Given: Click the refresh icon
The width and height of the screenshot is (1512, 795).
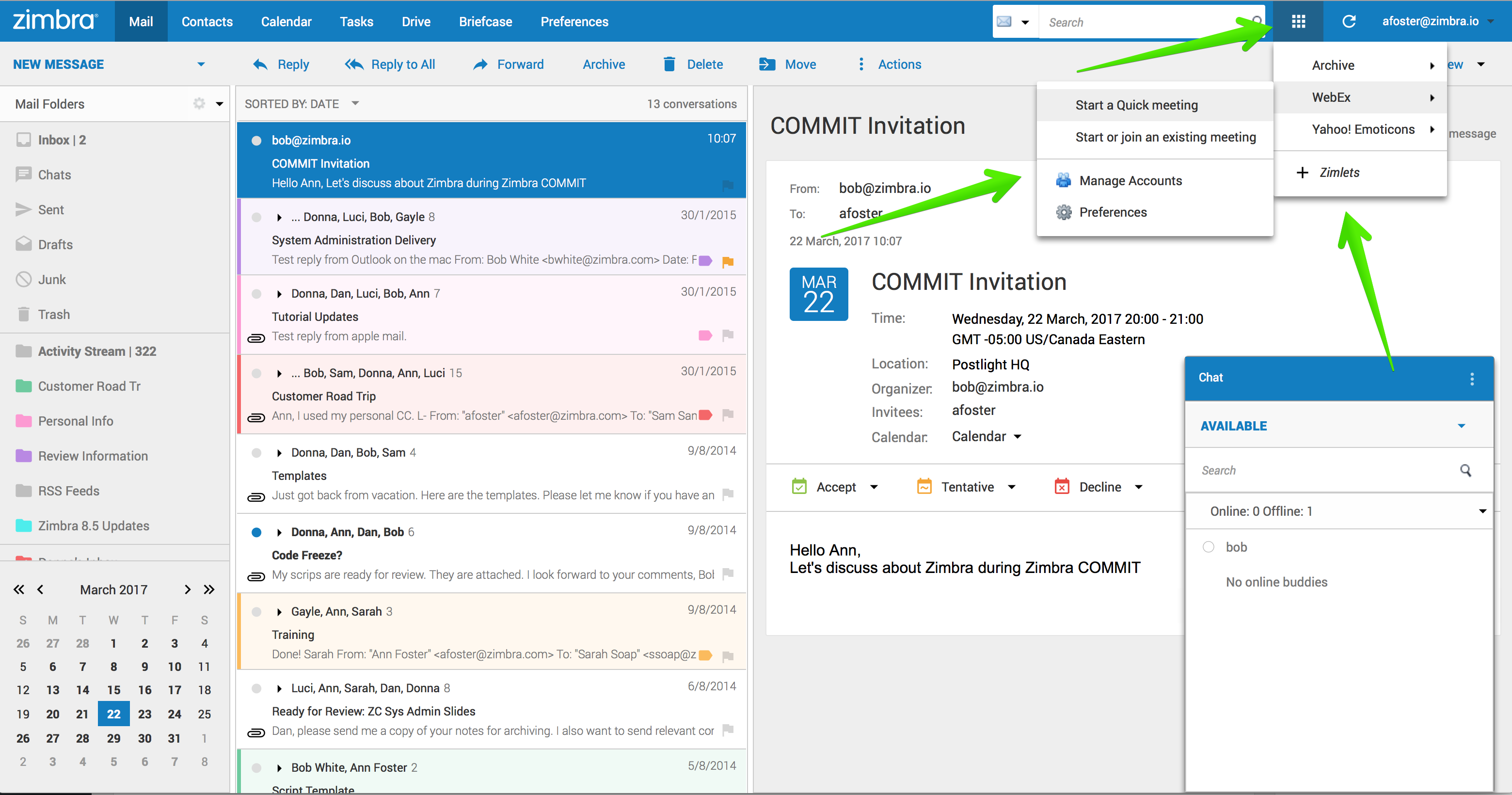Looking at the screenshot, I should (1349, 21).
